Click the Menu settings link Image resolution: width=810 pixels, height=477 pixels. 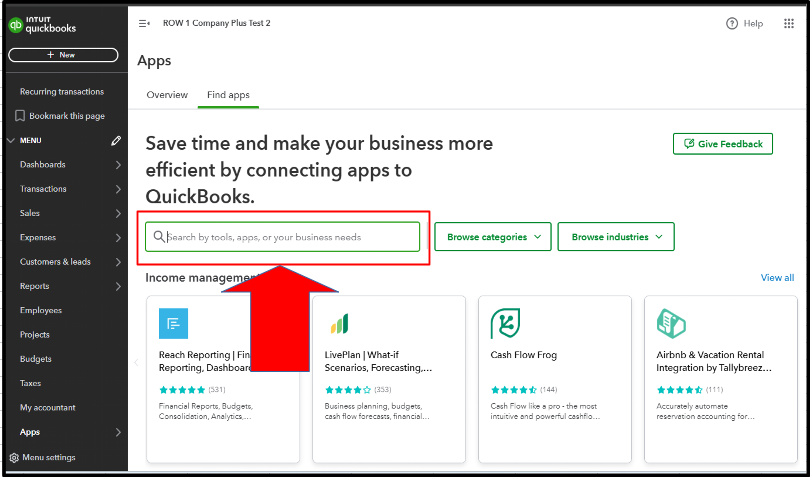pos(49,458)
